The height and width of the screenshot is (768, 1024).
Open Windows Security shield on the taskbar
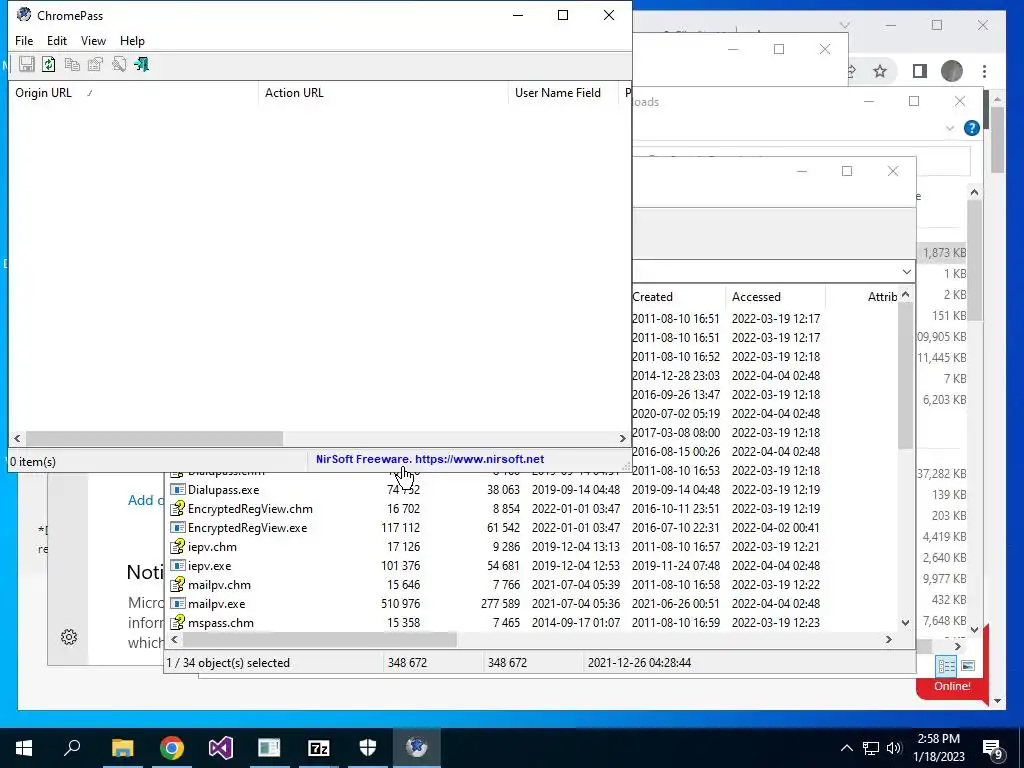pyautogui.click(x=368, y=748)
